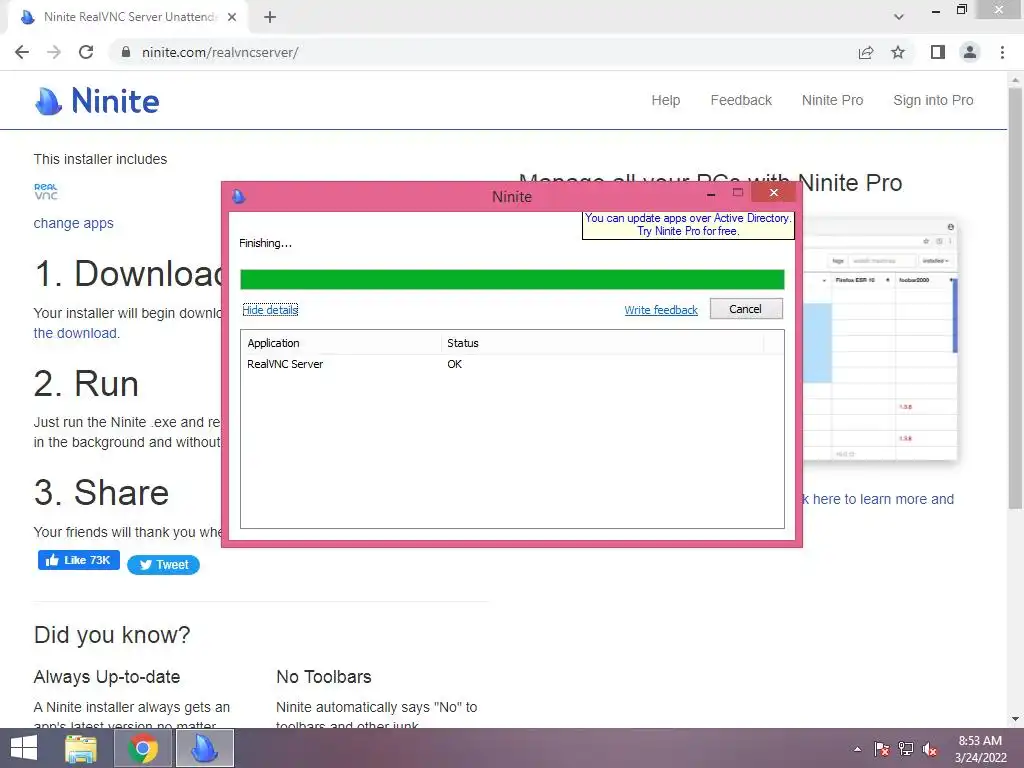Hide details in the Ninite installer

pyautogui.click(x=270, y=310)
